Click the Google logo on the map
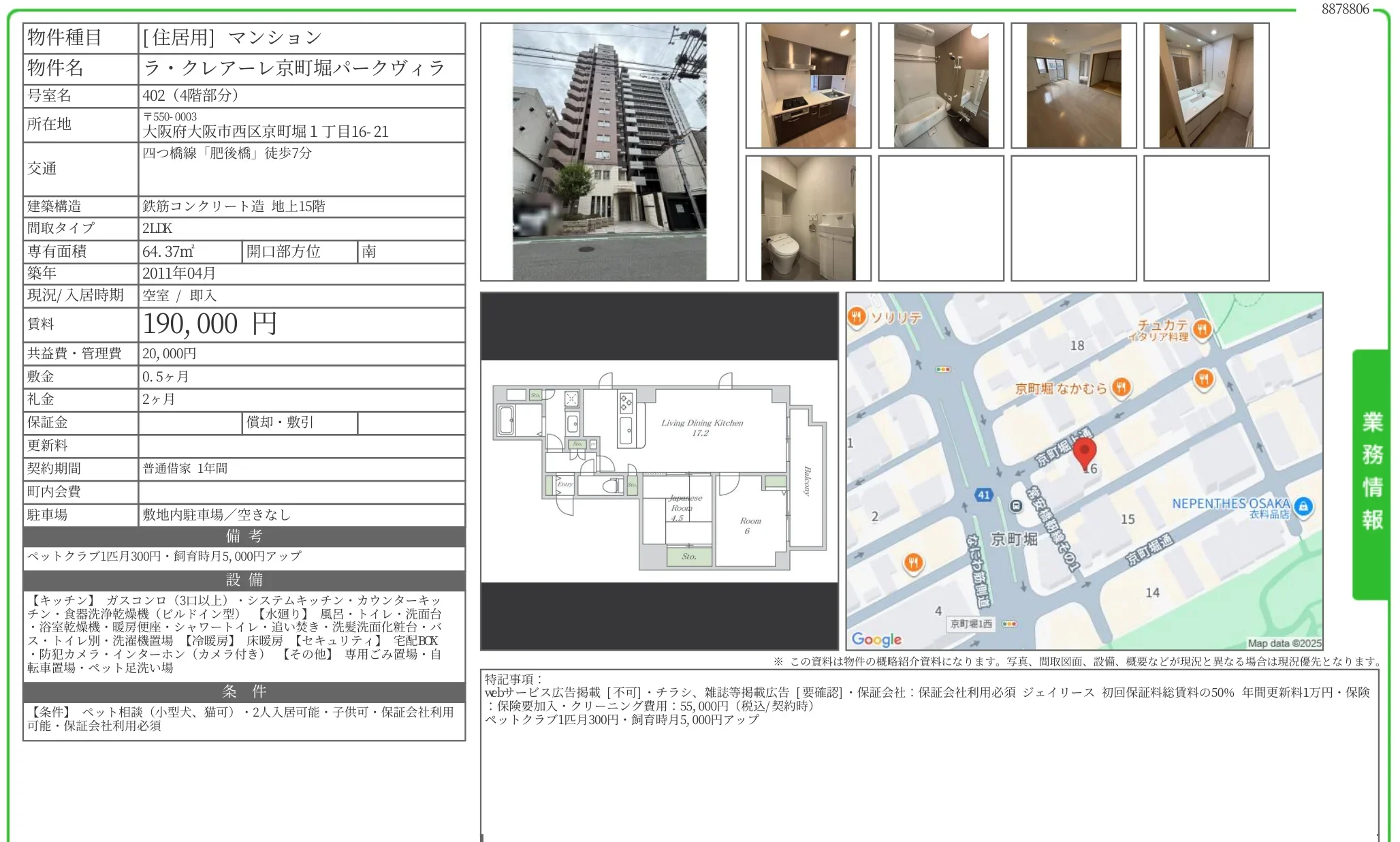Viewport: 1400px width, 842px height. (x=876, y=639)
